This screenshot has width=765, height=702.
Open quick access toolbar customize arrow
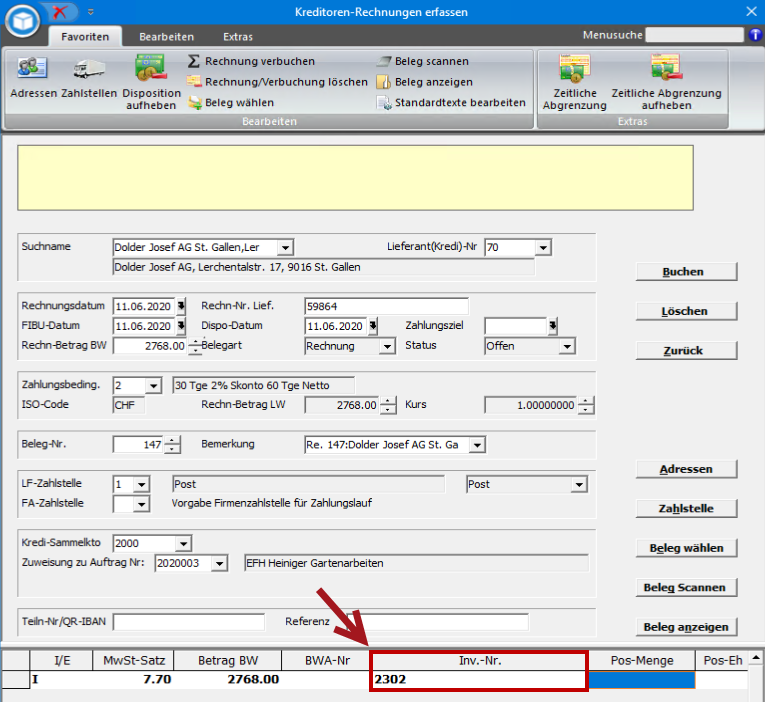[91, 12]
